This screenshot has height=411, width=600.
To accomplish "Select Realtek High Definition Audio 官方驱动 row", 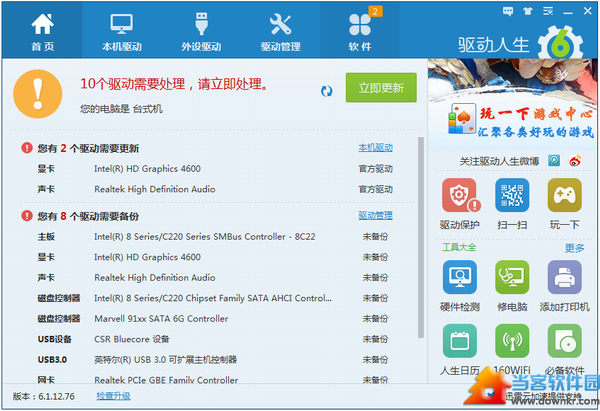I will (x=215, y=189).
